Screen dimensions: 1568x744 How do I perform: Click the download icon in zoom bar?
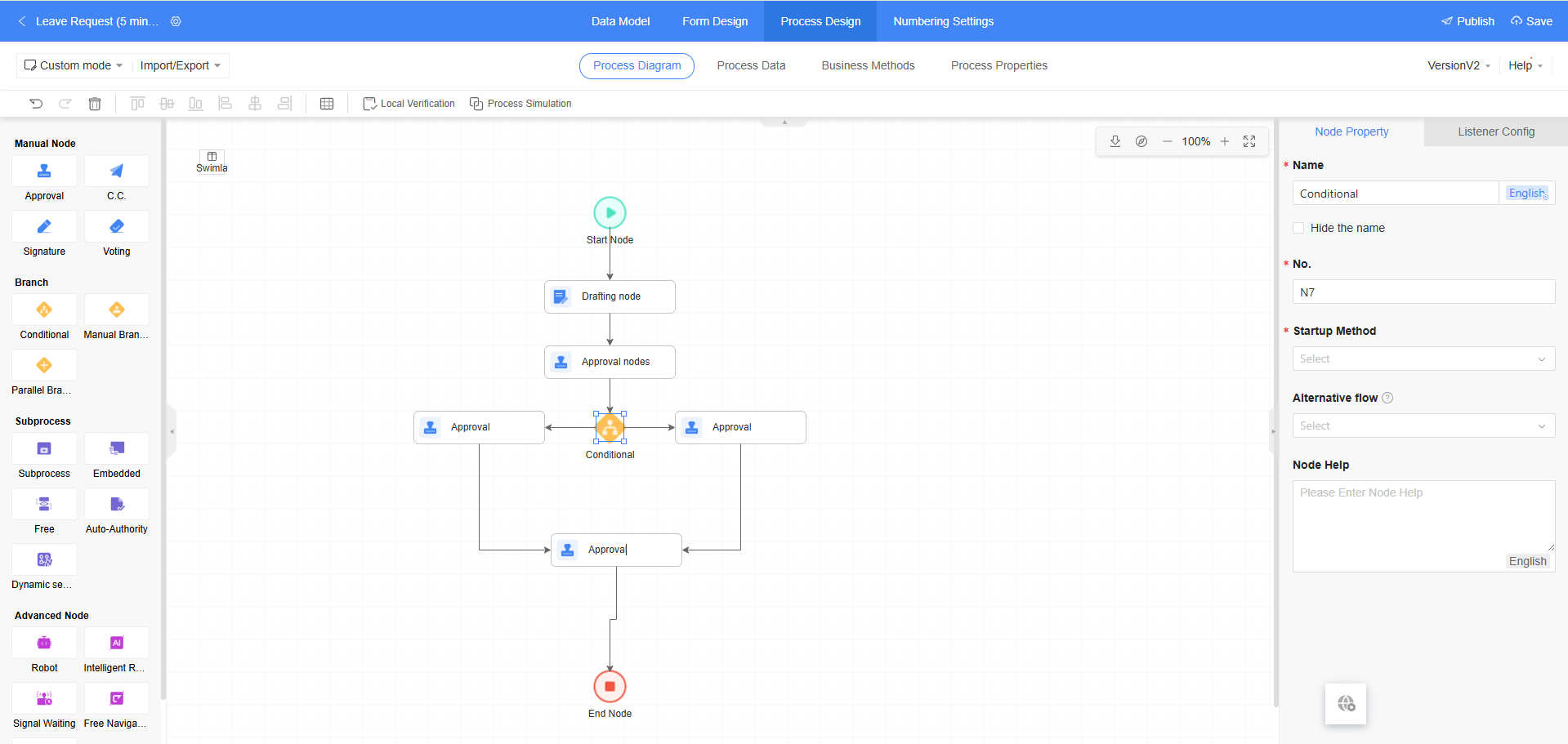(1115, 141)
